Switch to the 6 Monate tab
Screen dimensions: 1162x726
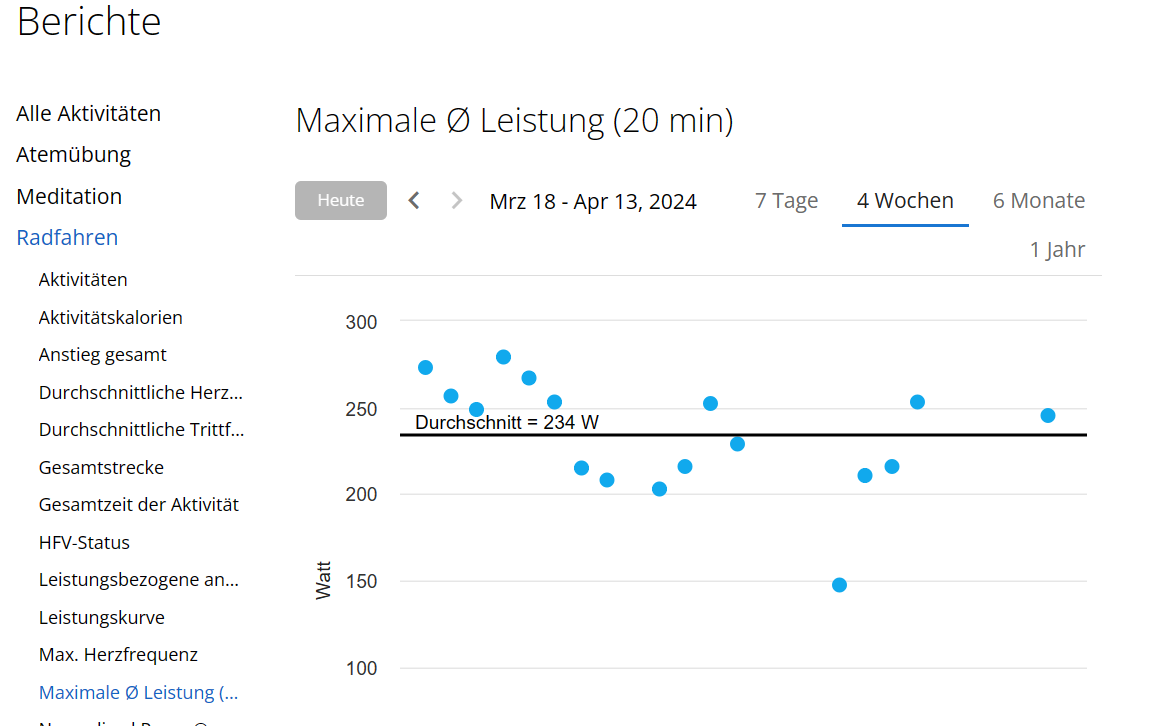pos(1038,201)
